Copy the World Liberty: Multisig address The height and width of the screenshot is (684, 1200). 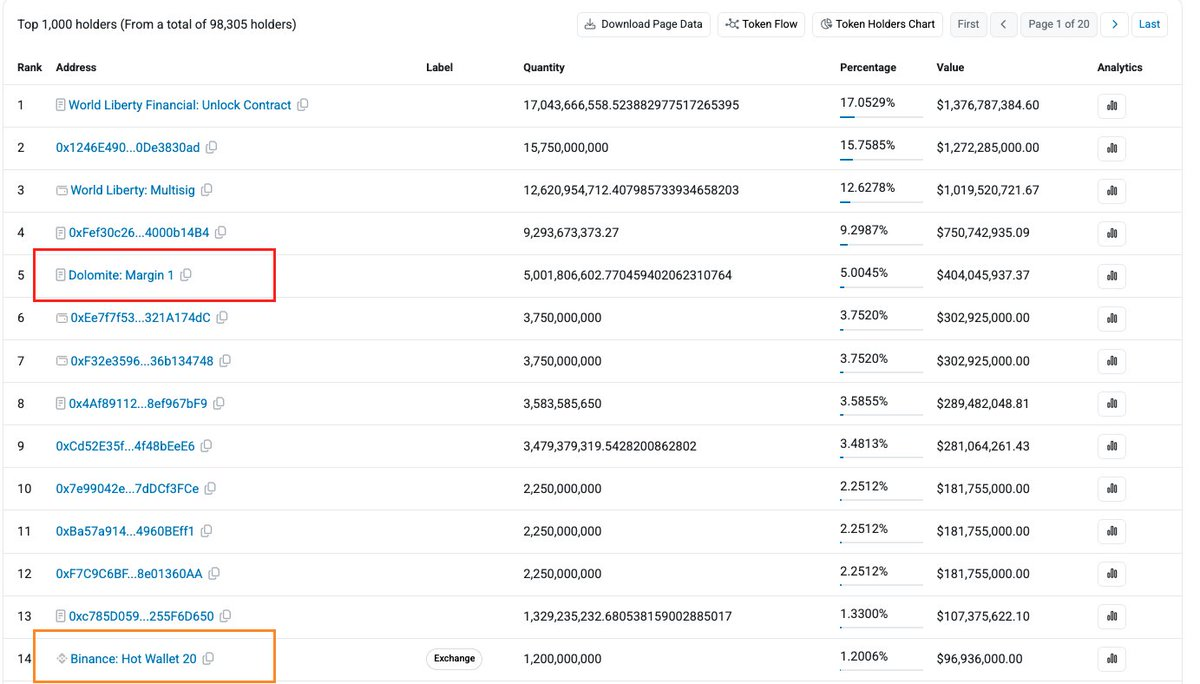pyautogui.click(x=206, y=190)
